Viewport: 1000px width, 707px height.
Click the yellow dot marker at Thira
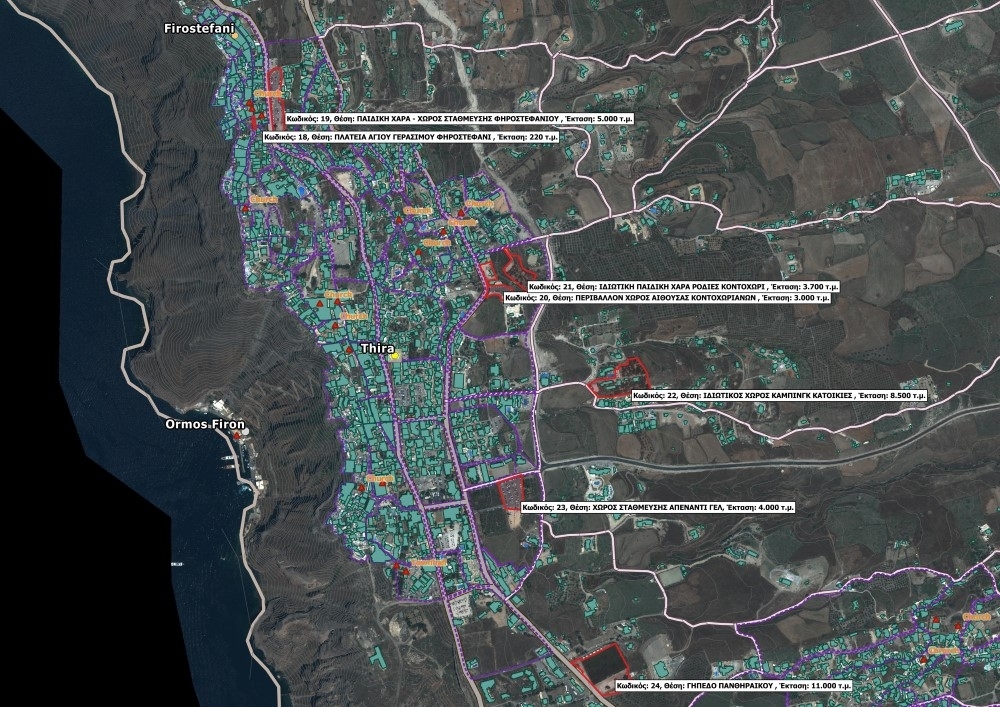tap(395, 355)
